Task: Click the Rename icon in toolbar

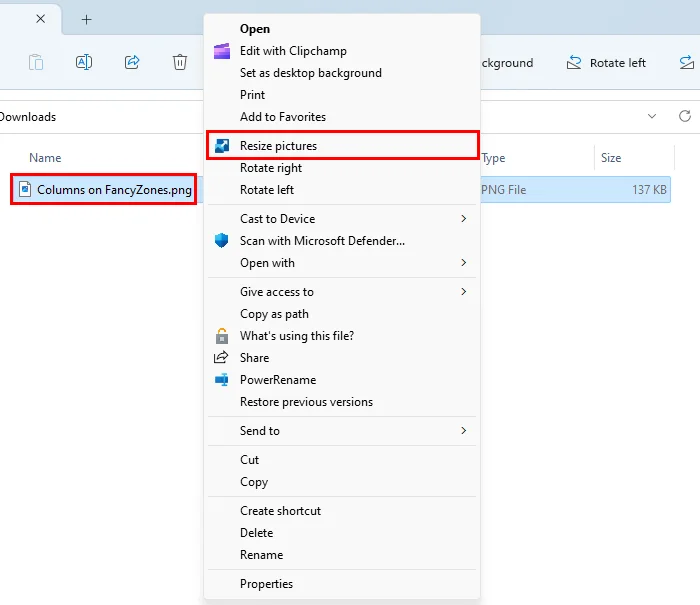Action: [84, 62]
